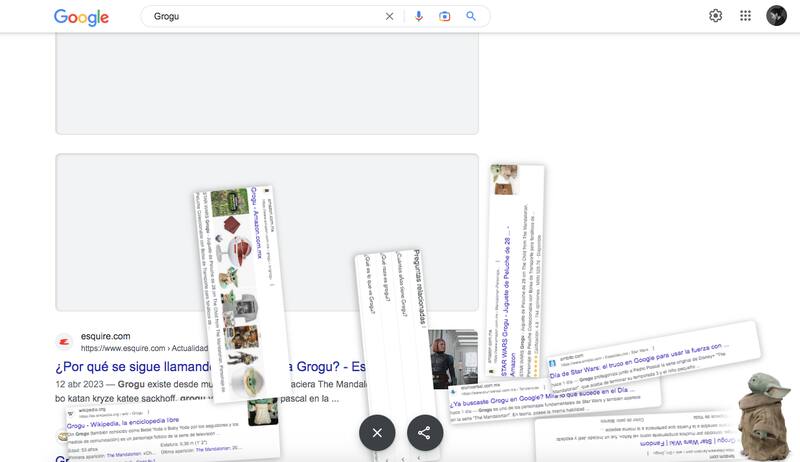Image resolution: width=800 pixels, height=462 pixels.
Task: Open the Grogu Wikipedia tilted result link
Action: (123, 423)
